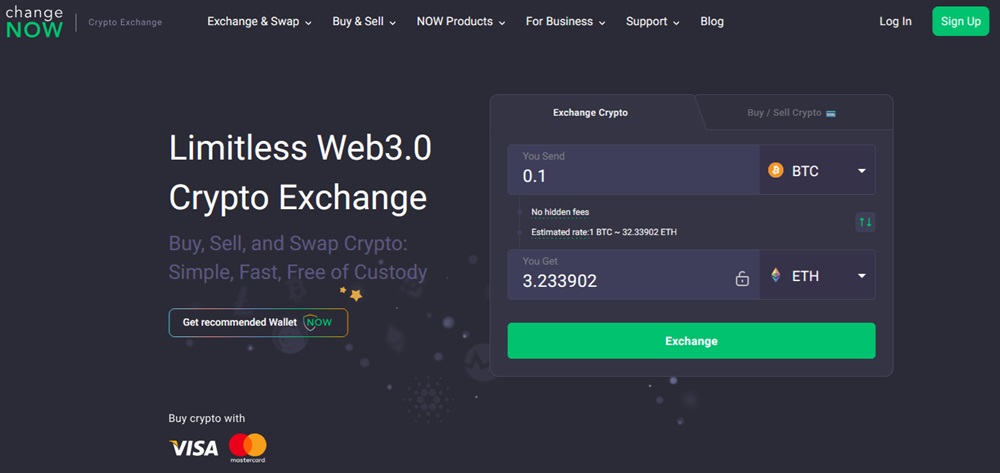This screenshot has height=473, width=1000.
Task: Click the Ethereum diamond icon
Action: 776,276
